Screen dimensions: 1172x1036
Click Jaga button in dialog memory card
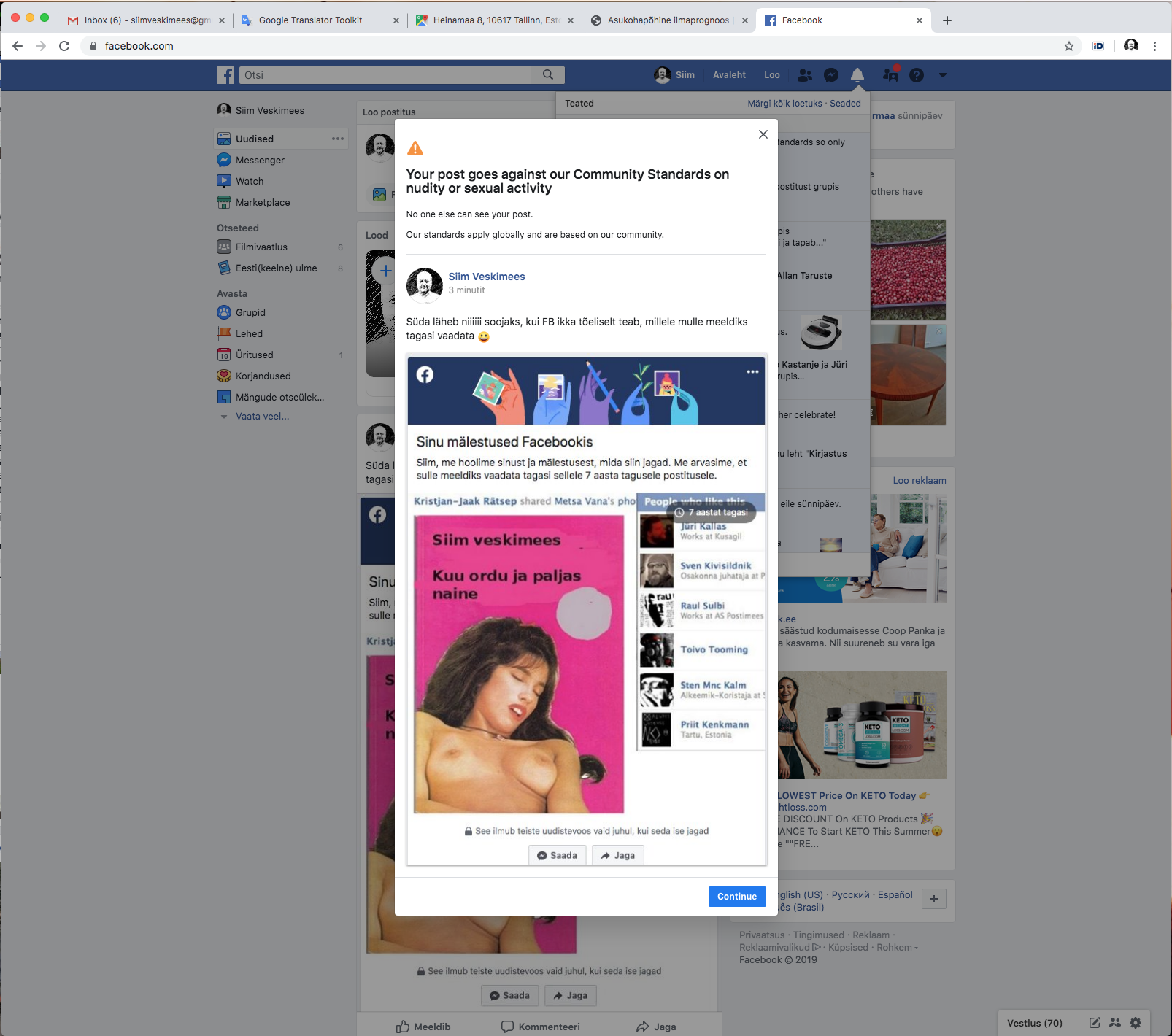coord(618,855)
